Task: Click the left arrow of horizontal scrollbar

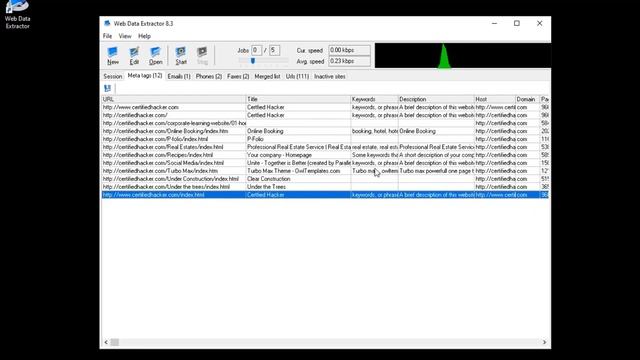Action: pyautogui.click(x=106, y=342)
